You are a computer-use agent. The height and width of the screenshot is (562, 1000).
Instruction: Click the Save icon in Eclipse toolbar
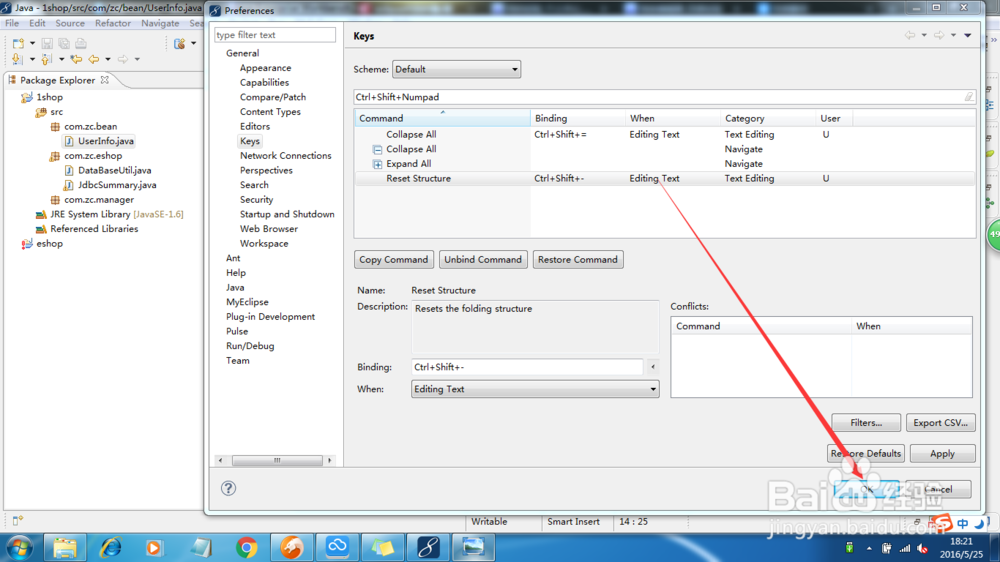[x=47, y=43]
